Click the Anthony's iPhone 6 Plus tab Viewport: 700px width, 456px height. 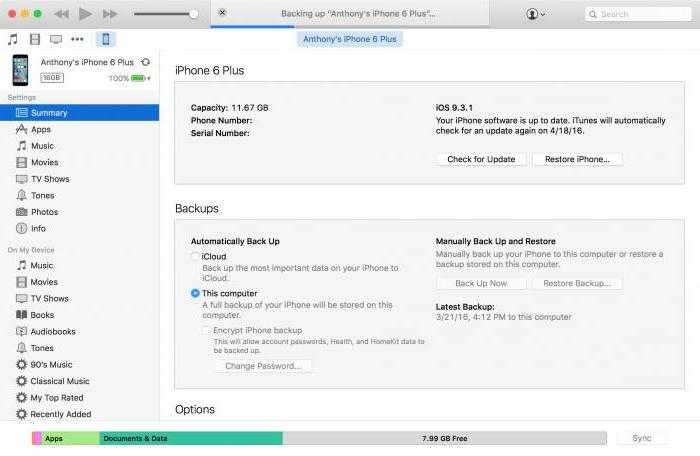click(x=350, y=39)
